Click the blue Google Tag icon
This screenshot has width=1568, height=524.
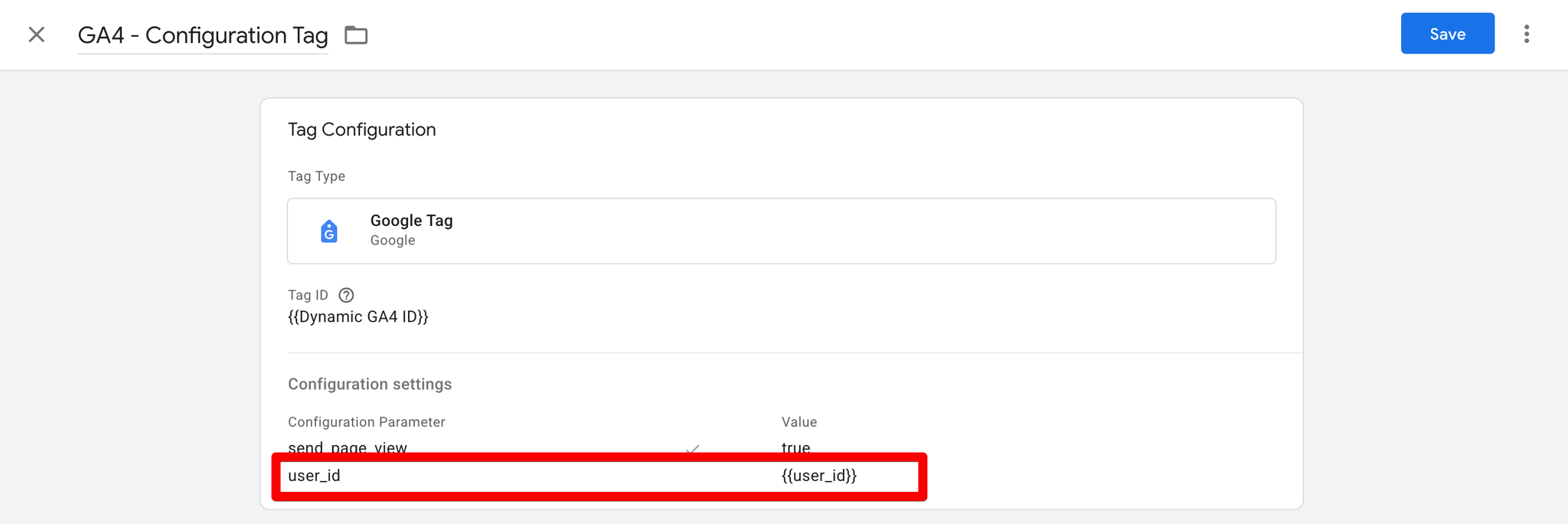coord(329,231)
